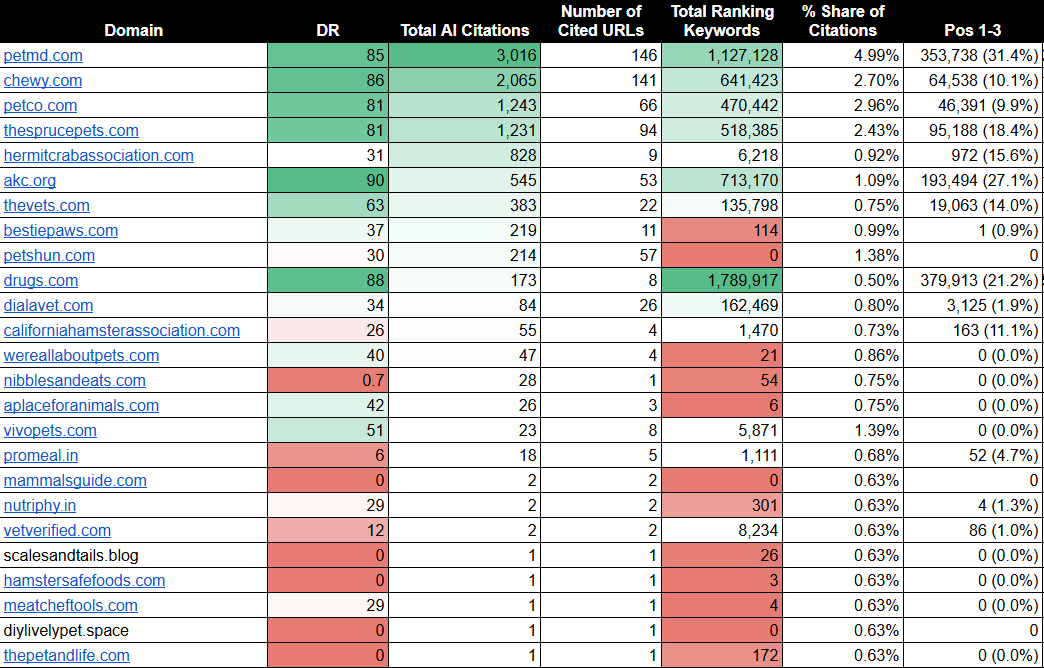Open the chewy.com link
The image size is (1044, 668).
click(42, 81)
